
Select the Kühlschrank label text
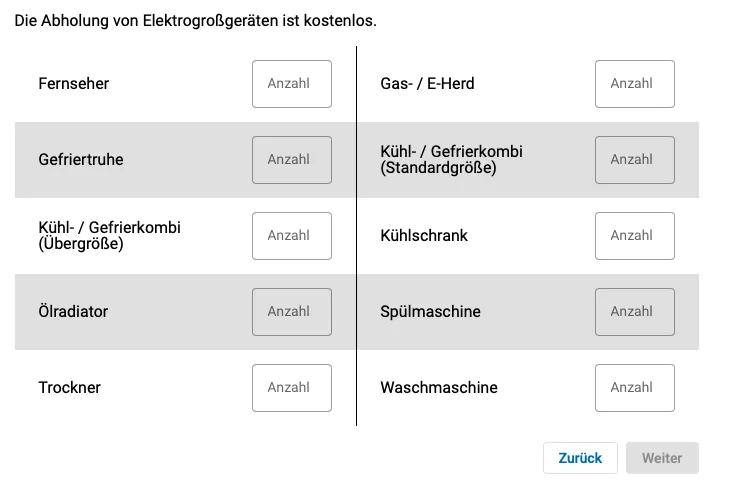(424, 235)
